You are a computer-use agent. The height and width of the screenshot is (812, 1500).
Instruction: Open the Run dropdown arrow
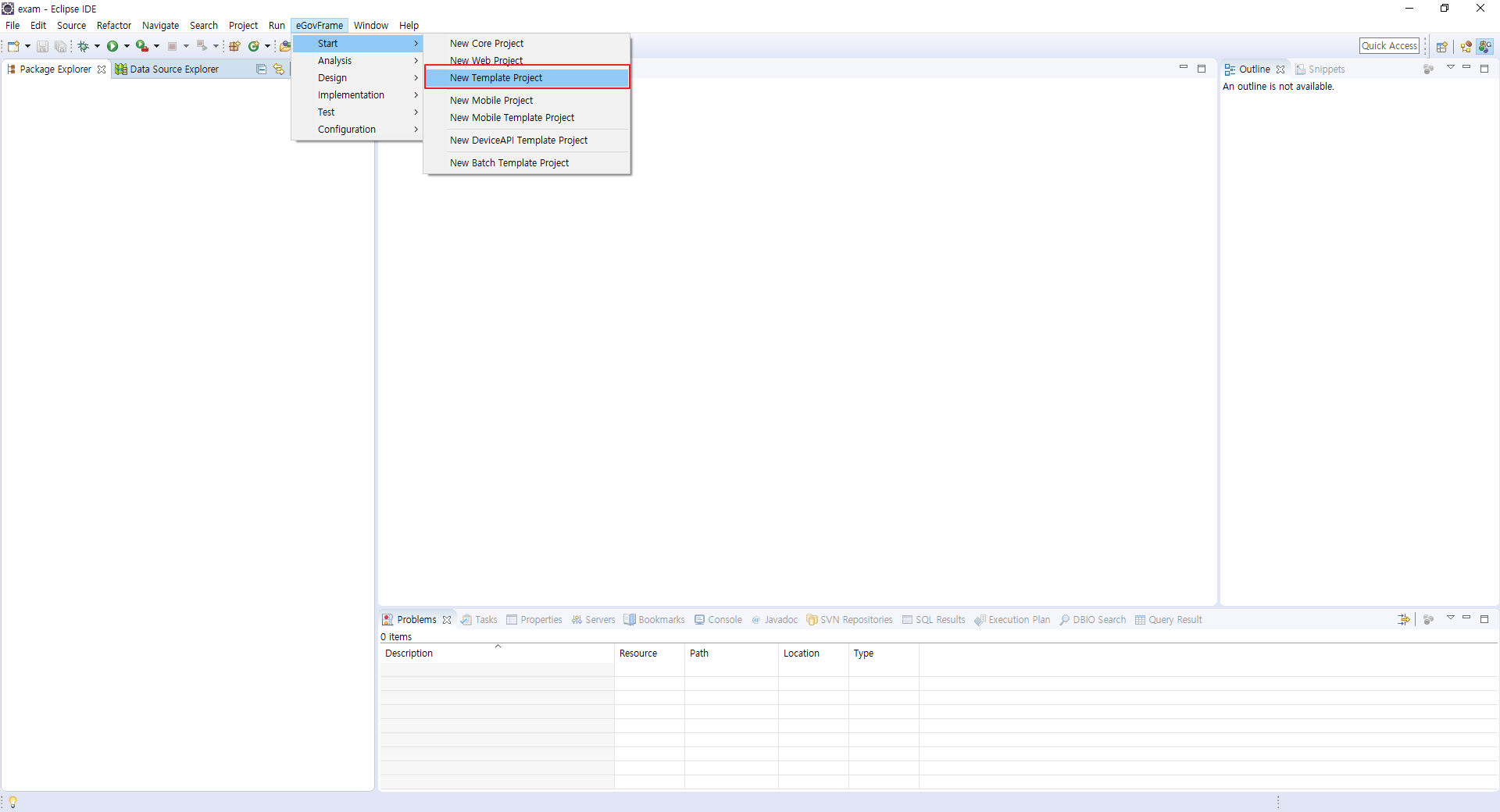(127, 46)
